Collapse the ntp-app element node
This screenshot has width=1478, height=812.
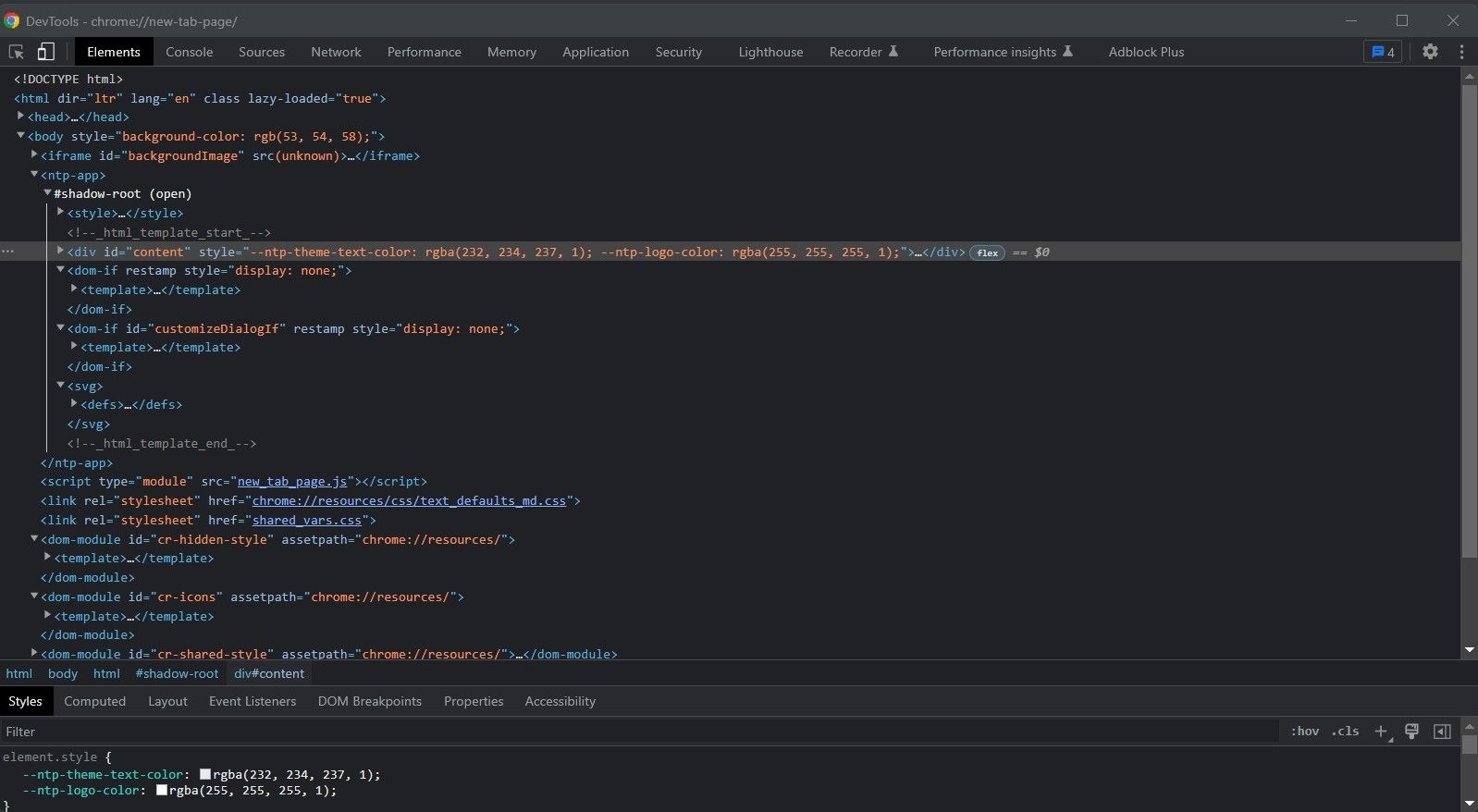[x=34, y=175]
